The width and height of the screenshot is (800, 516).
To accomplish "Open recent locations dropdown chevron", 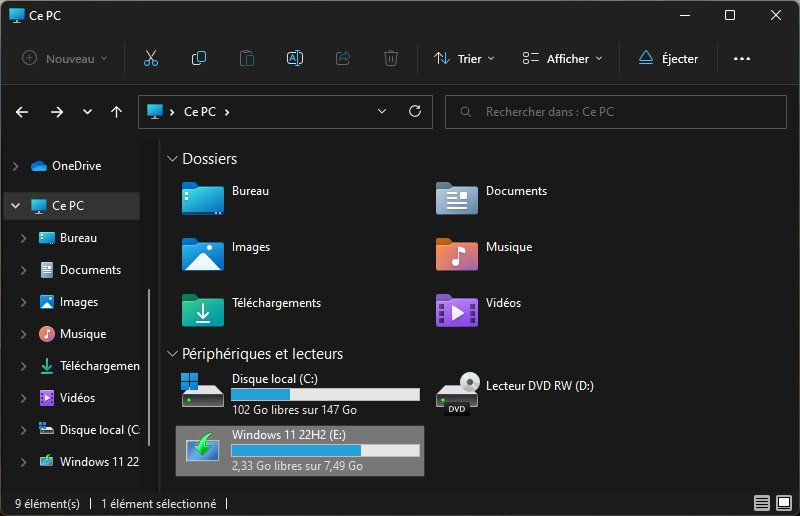I will click(87, 112).
